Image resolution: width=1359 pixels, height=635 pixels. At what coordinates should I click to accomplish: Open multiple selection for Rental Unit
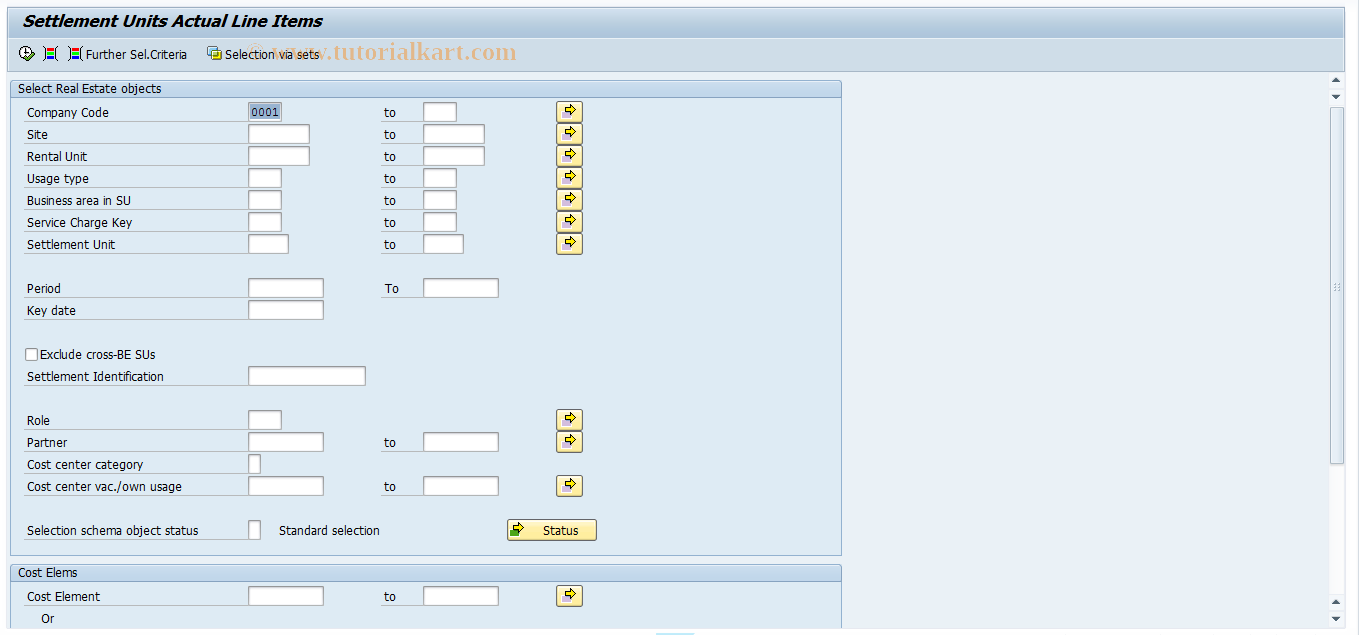[x=569, y=156]
